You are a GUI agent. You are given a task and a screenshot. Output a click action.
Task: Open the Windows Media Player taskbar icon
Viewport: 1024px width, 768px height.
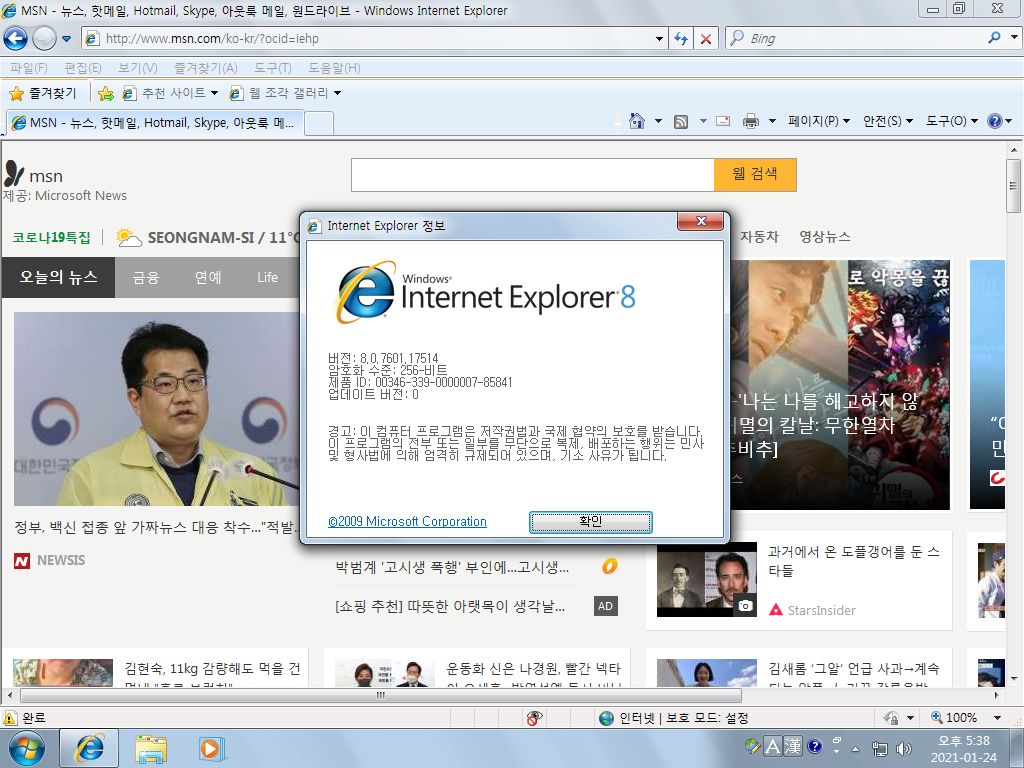pyautogui.click(x=212, y=748)
